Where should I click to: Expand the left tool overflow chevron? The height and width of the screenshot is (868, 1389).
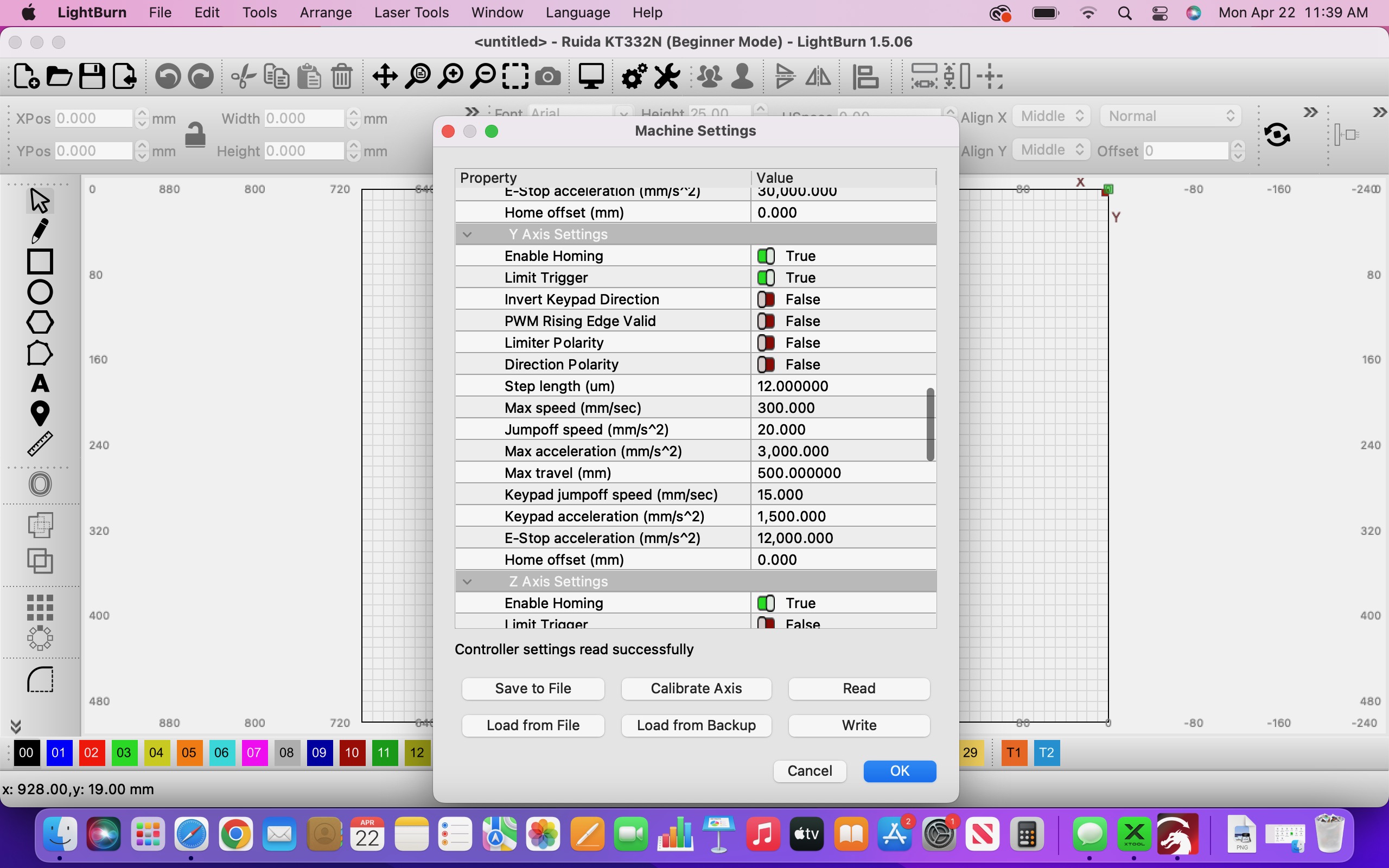(x=16, y=726)
